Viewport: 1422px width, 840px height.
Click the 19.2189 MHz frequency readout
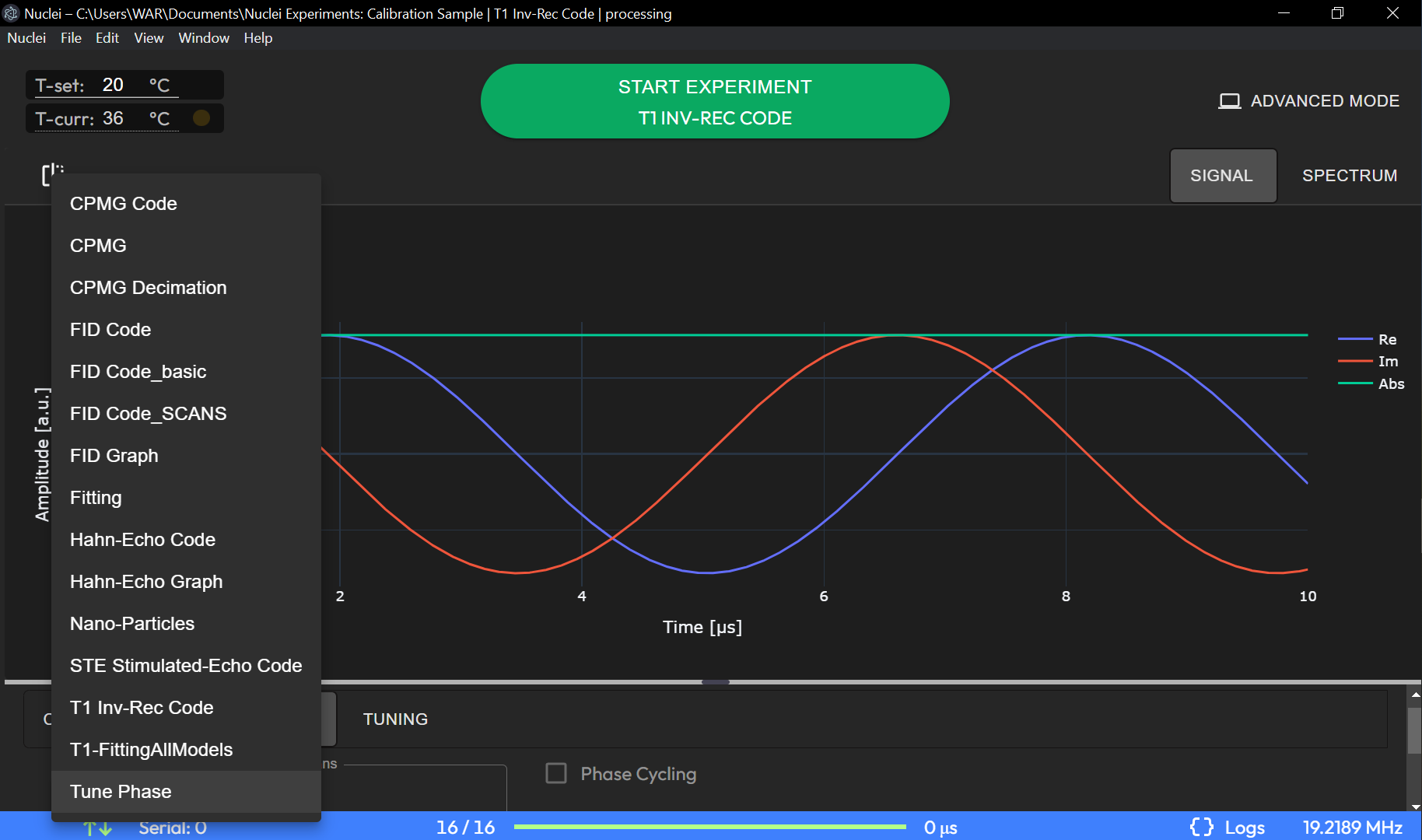click(1353, 828)
